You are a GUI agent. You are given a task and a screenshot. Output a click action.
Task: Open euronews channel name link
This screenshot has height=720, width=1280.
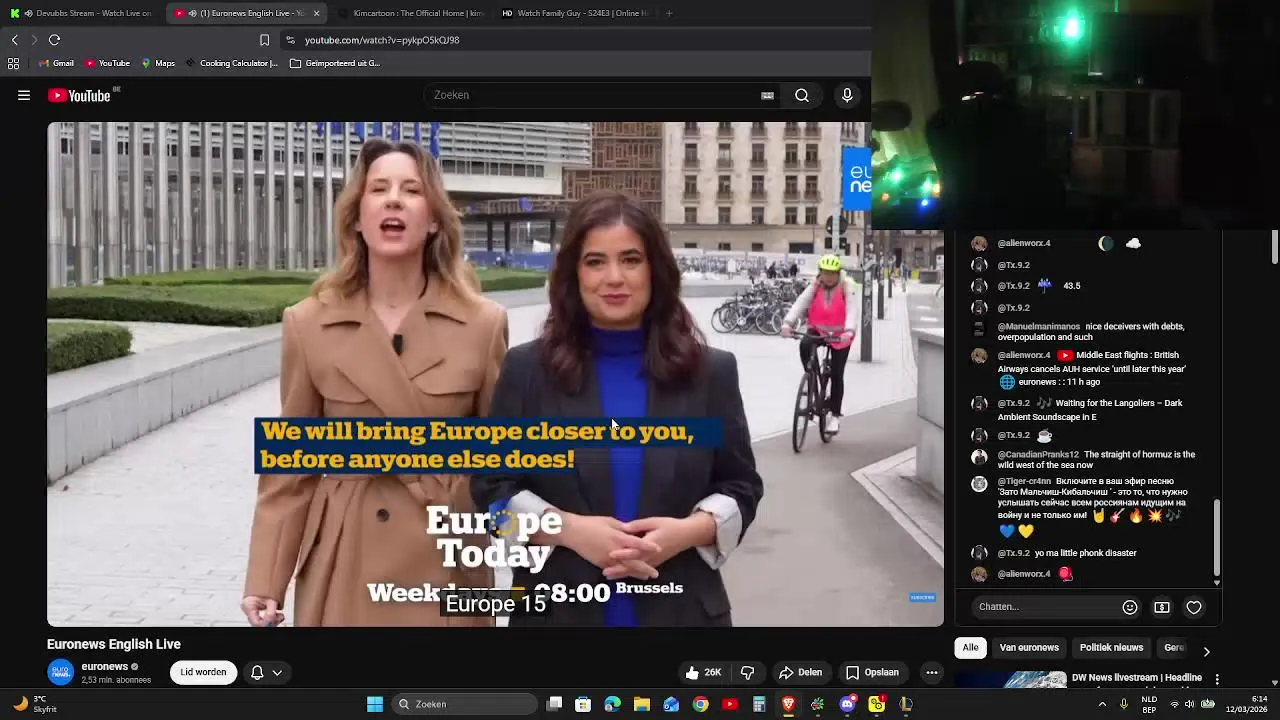click(x=105, y=666)
